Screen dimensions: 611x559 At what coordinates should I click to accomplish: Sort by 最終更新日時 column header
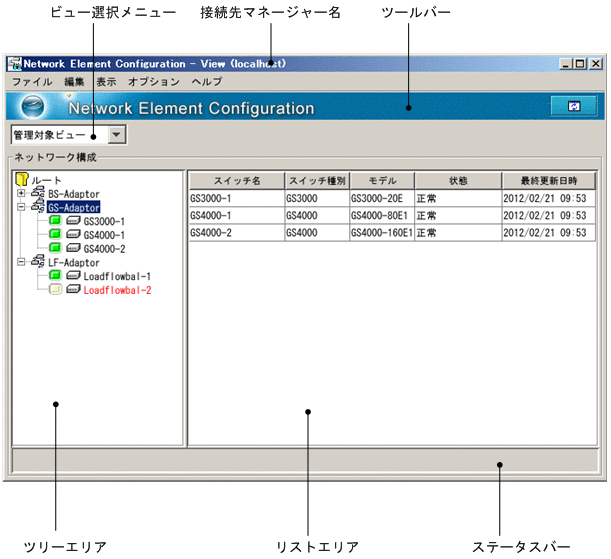pos(548,181)
